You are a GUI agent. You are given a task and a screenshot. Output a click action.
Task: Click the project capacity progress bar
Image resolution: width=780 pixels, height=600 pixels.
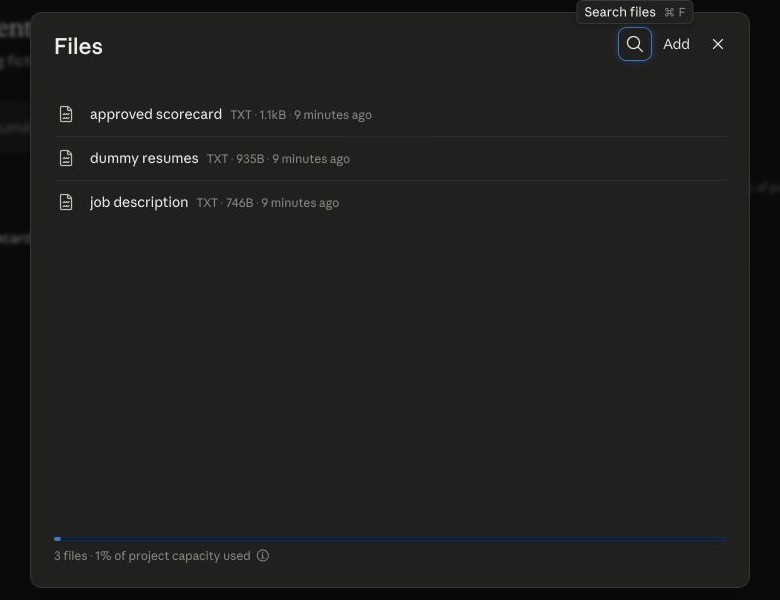pos(390,539)
